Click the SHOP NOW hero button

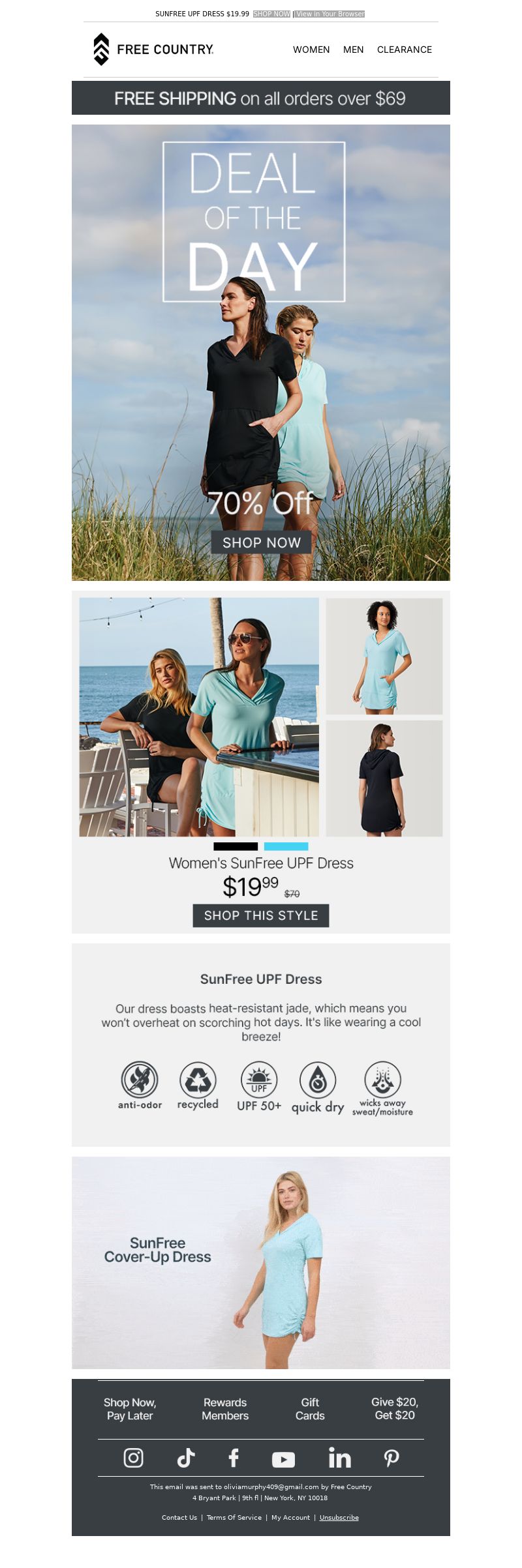(x=261, y=542)
